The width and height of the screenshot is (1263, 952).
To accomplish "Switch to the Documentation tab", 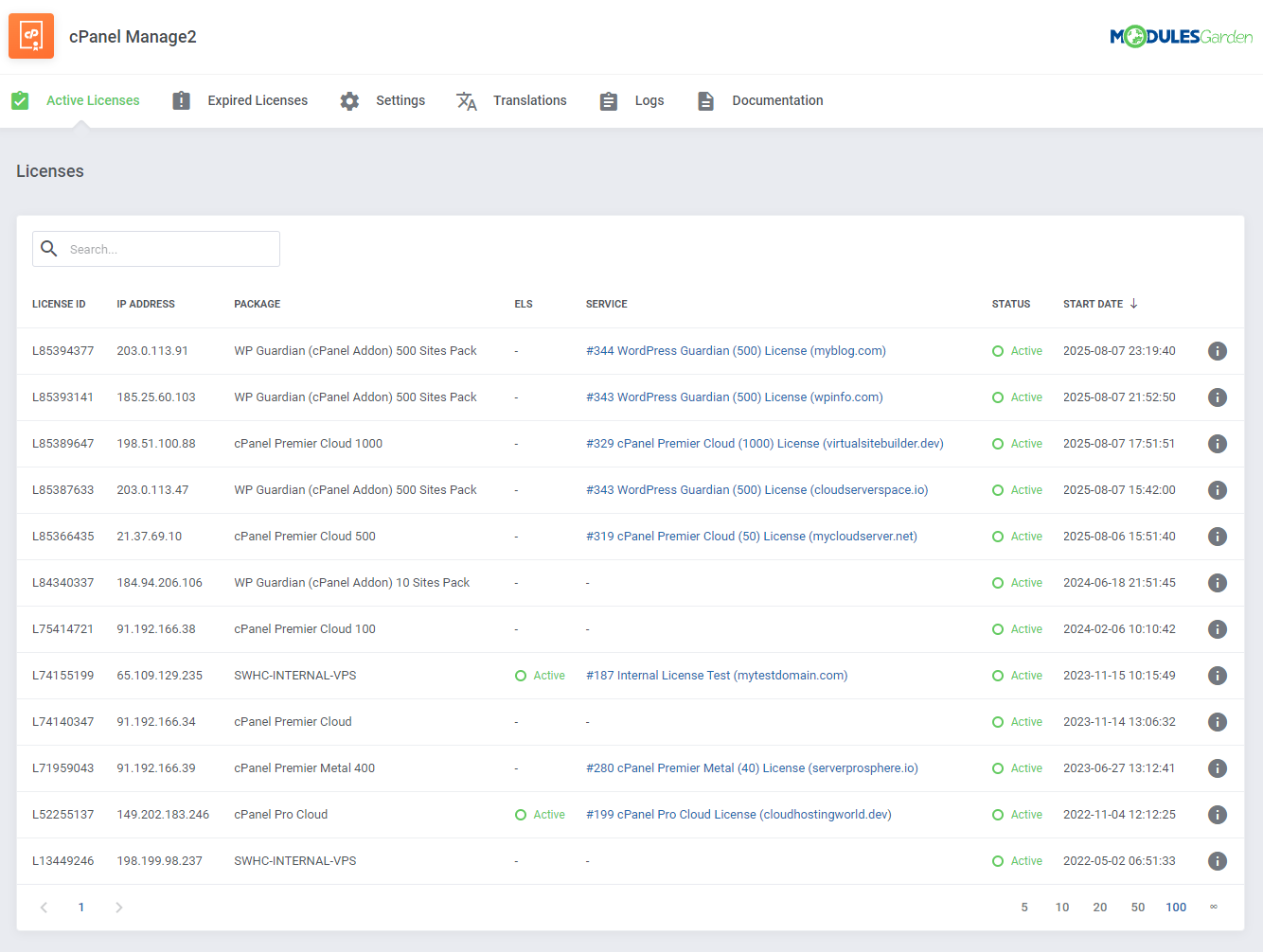I will (776, 100).
